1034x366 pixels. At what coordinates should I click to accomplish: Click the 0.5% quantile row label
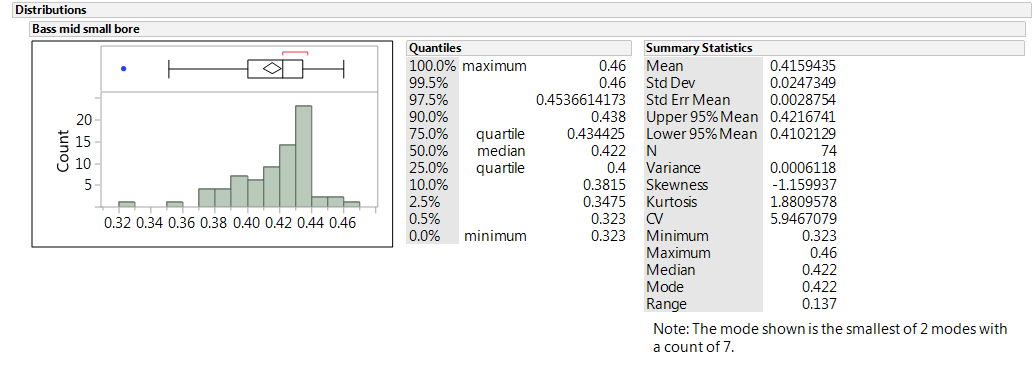coord(425,219)
